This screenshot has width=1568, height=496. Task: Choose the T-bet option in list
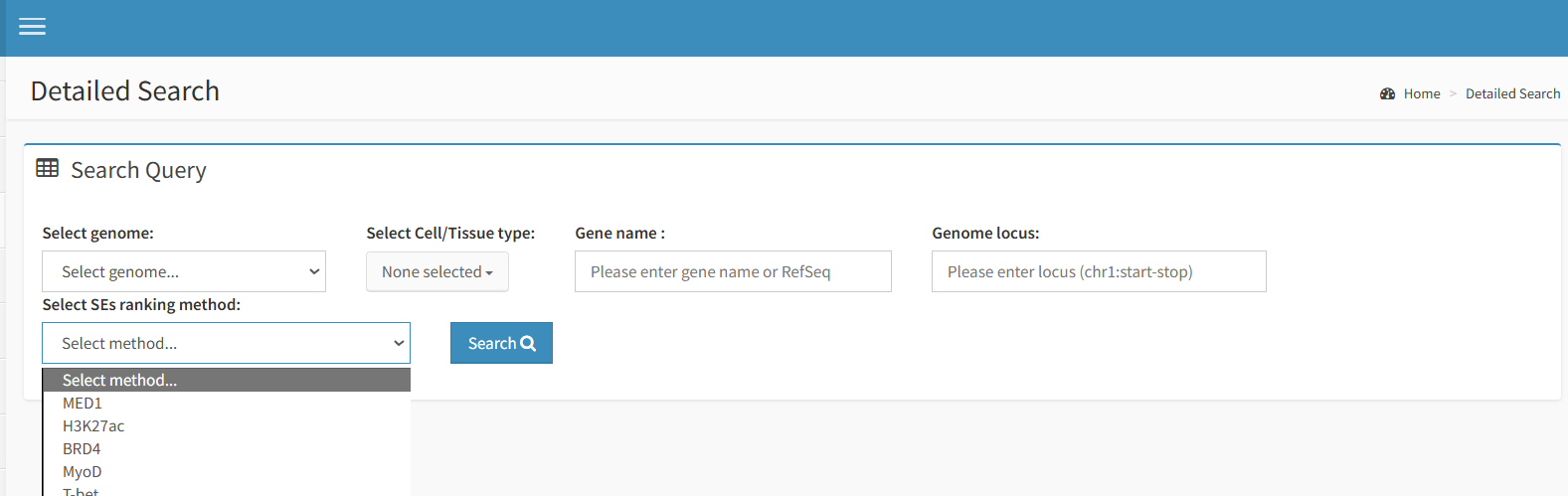(x=82, y=491)
